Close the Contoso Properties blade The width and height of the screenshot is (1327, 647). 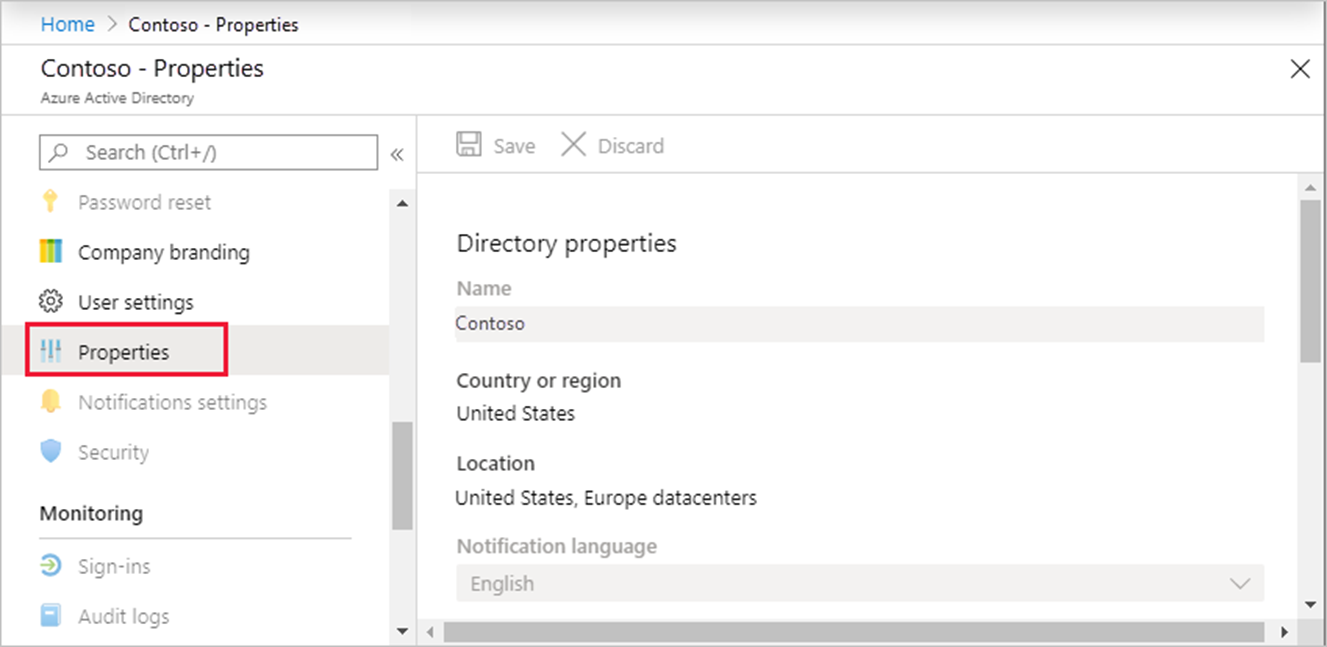1300,69
